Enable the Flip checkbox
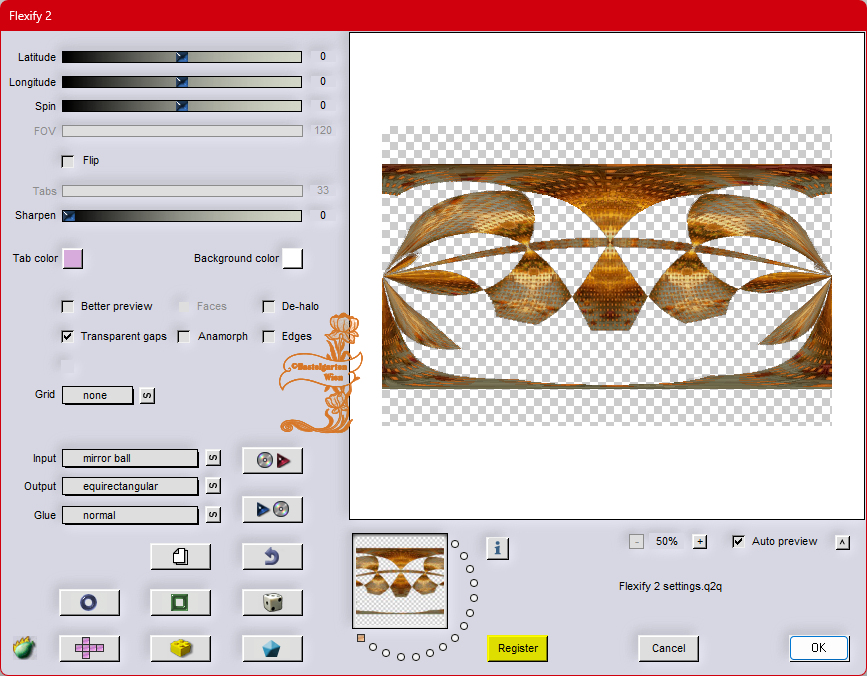This screenshot has width=867, height=676. [68, 161]
